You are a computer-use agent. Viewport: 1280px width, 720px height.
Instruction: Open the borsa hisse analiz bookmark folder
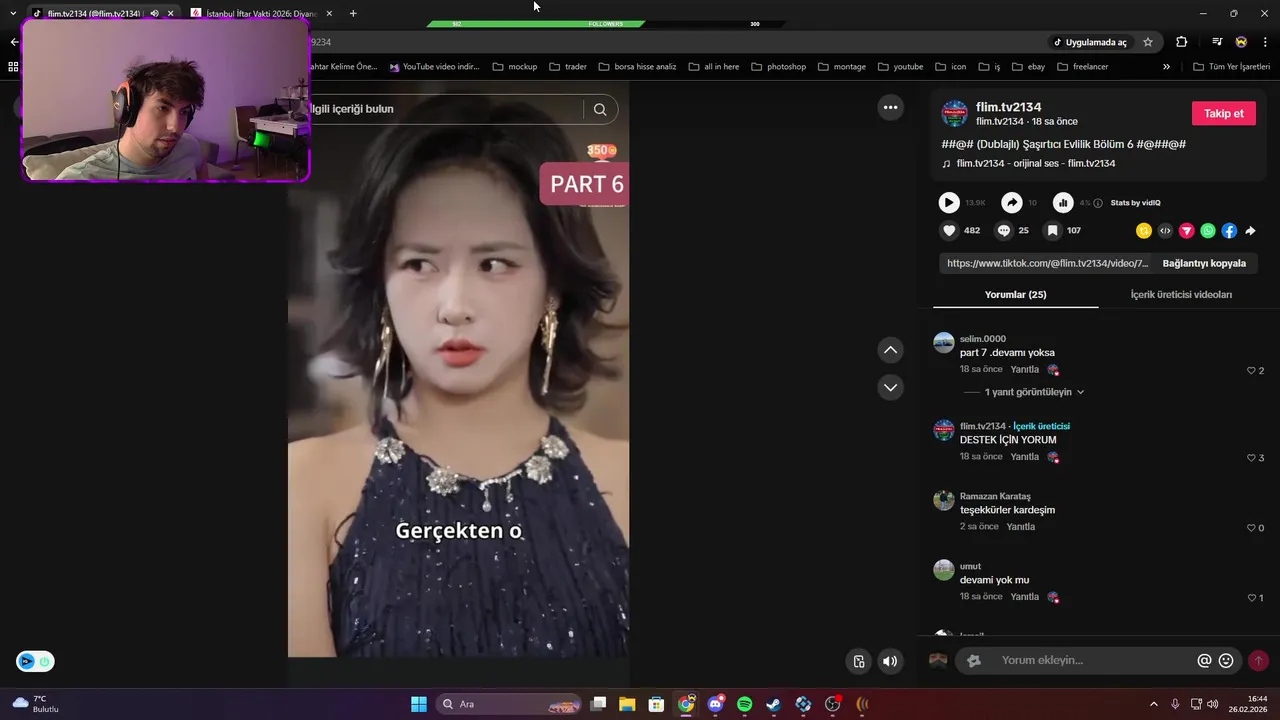click(637, 66)
